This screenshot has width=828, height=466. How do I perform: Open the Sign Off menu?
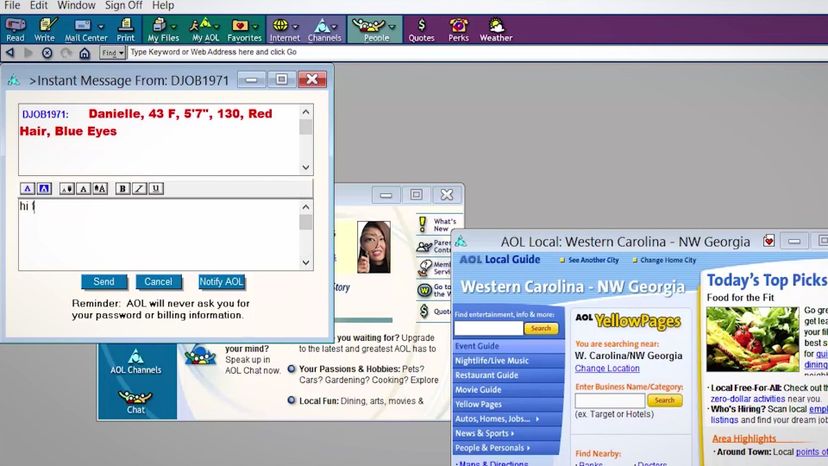click(x=124, y=6)
